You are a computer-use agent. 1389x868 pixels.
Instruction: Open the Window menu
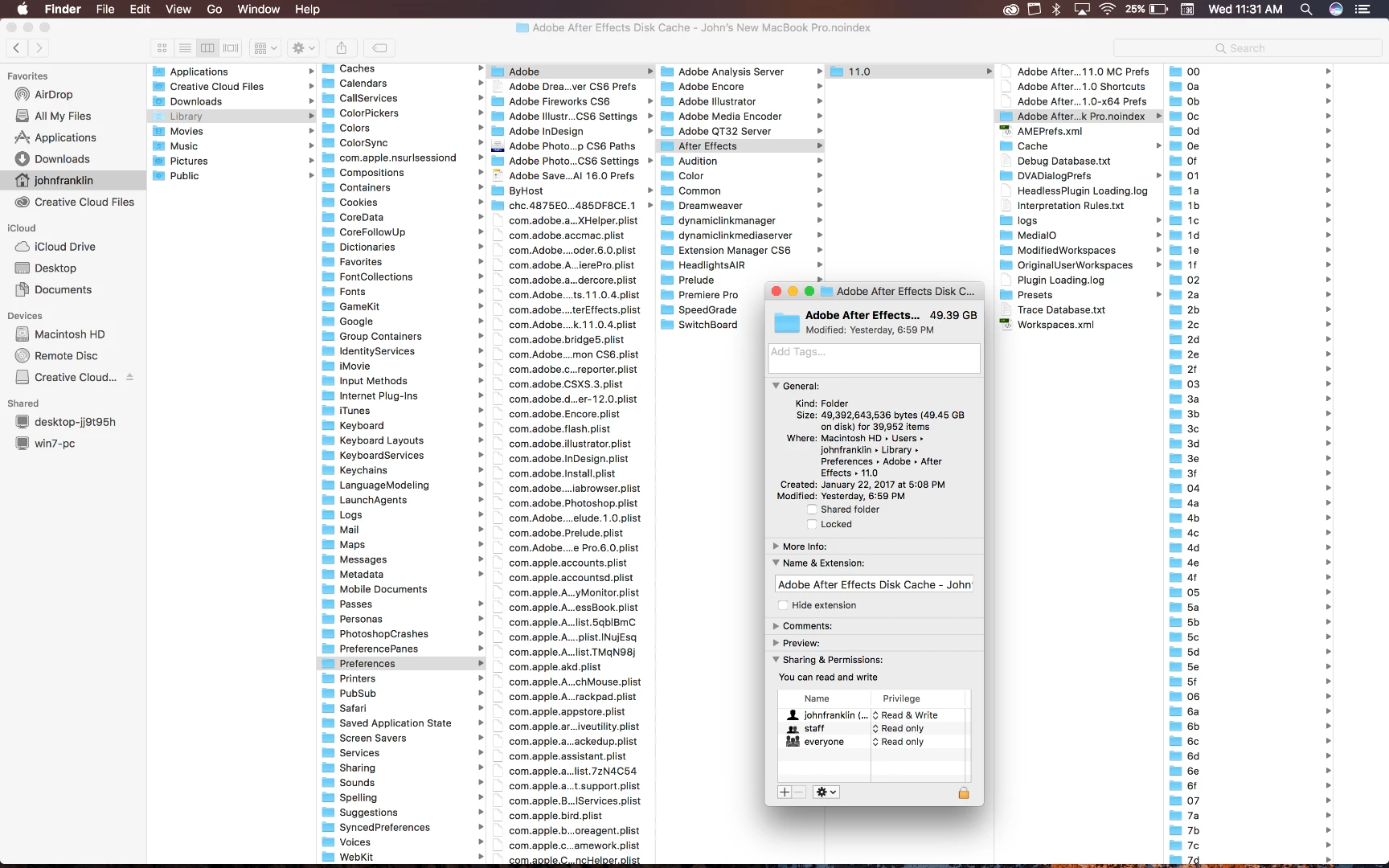258,10
